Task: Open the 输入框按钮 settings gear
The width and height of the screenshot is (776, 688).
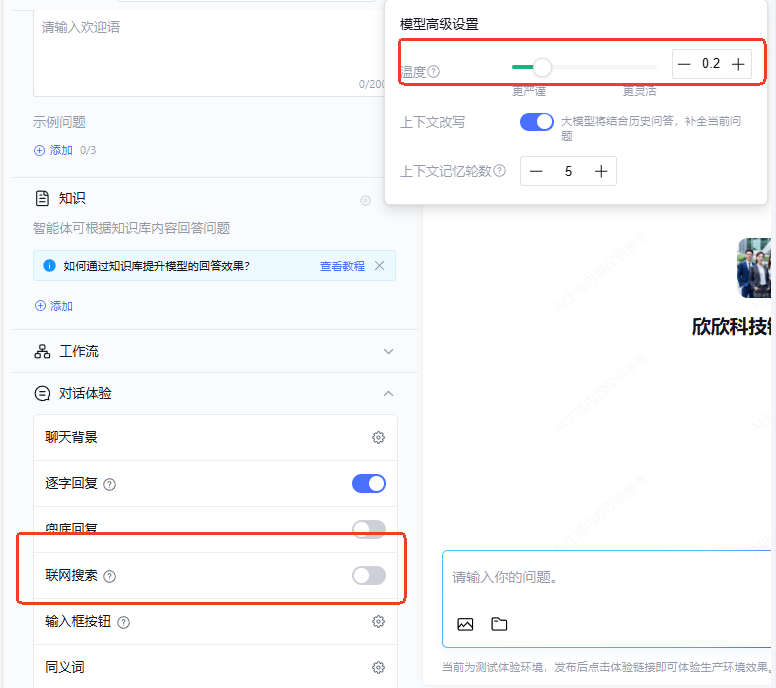Action: point(378,621)
